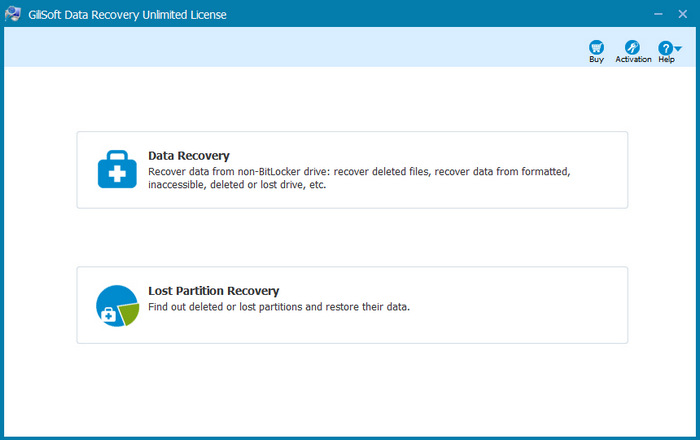Click the first-aid kit Data Recovery icon
This screenshot has width=700, height=440.
coord(117,169)
